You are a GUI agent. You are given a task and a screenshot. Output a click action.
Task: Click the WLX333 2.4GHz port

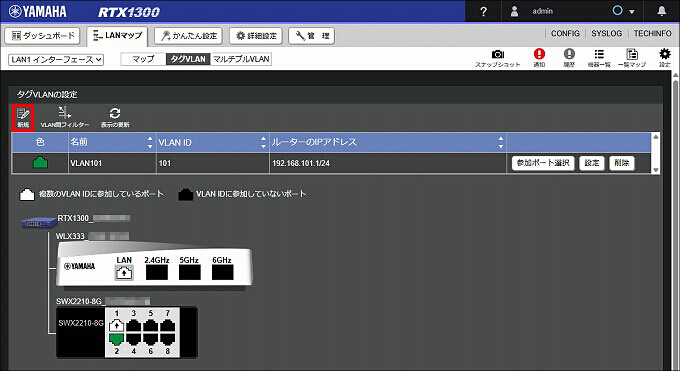click(157, 273)
